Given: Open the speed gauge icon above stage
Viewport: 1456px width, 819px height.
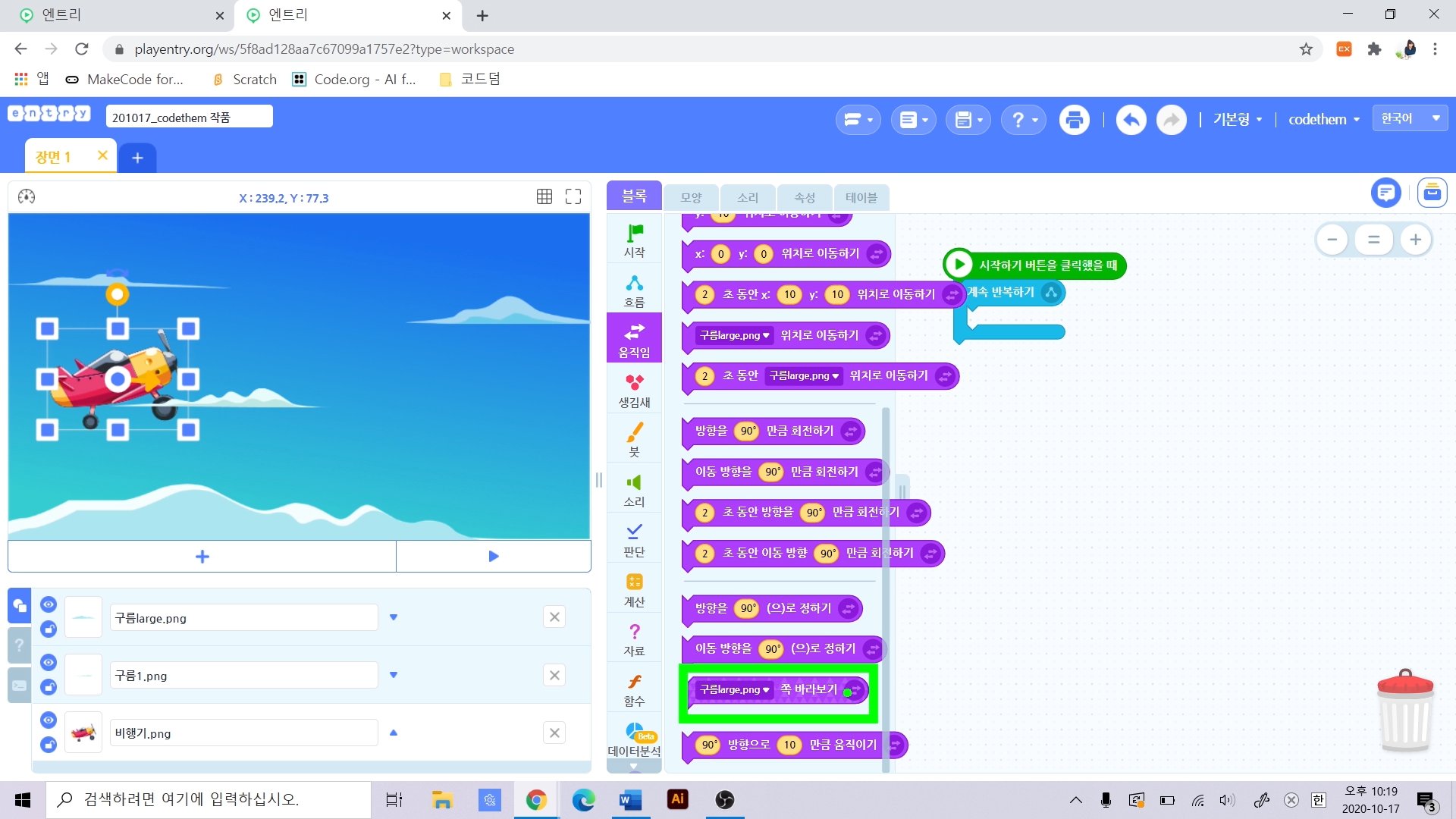Looking at the screenshot, I should 27,197.
